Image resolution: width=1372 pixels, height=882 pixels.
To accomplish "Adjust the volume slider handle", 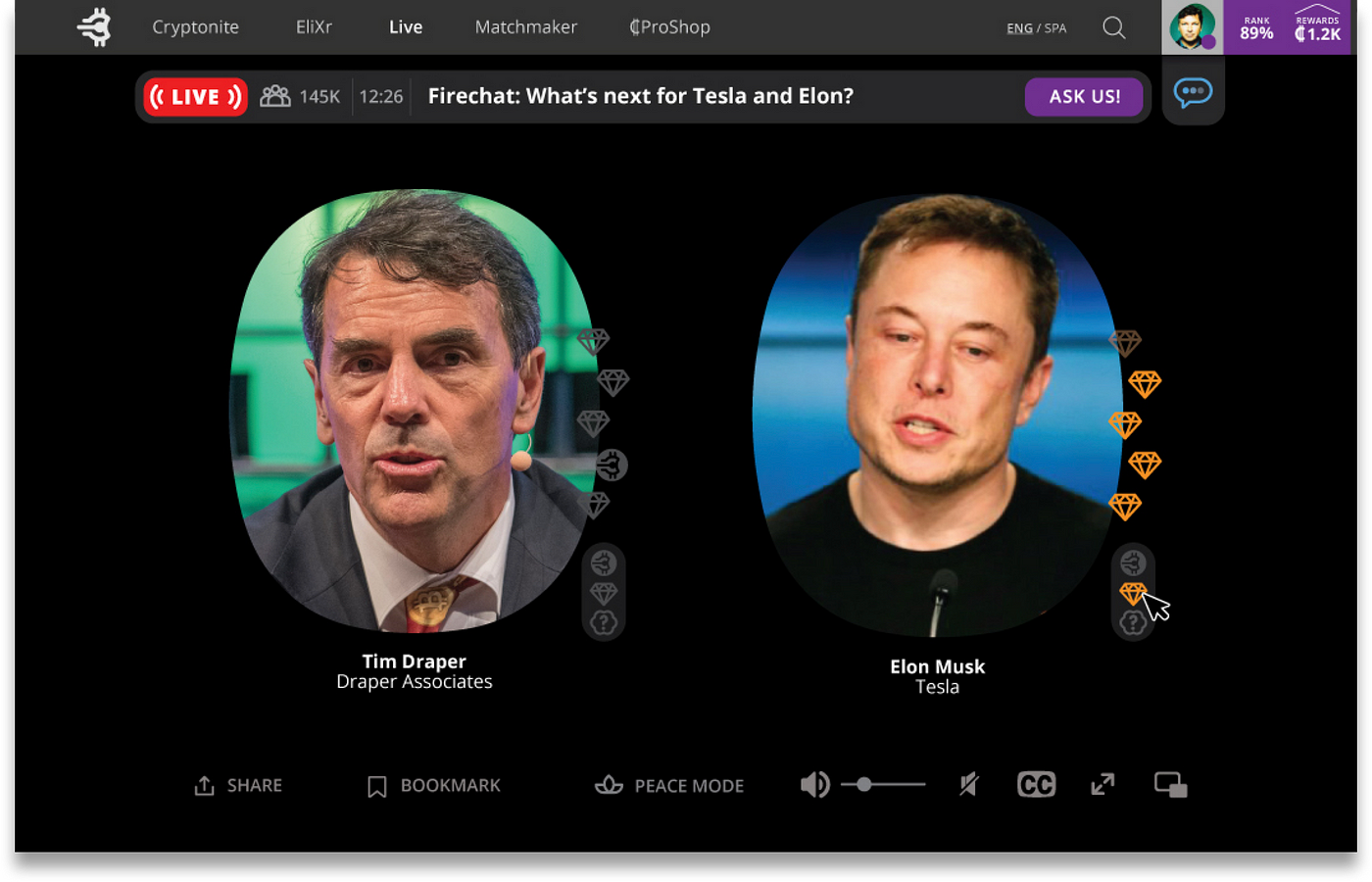I will click(x=863, y=785).
